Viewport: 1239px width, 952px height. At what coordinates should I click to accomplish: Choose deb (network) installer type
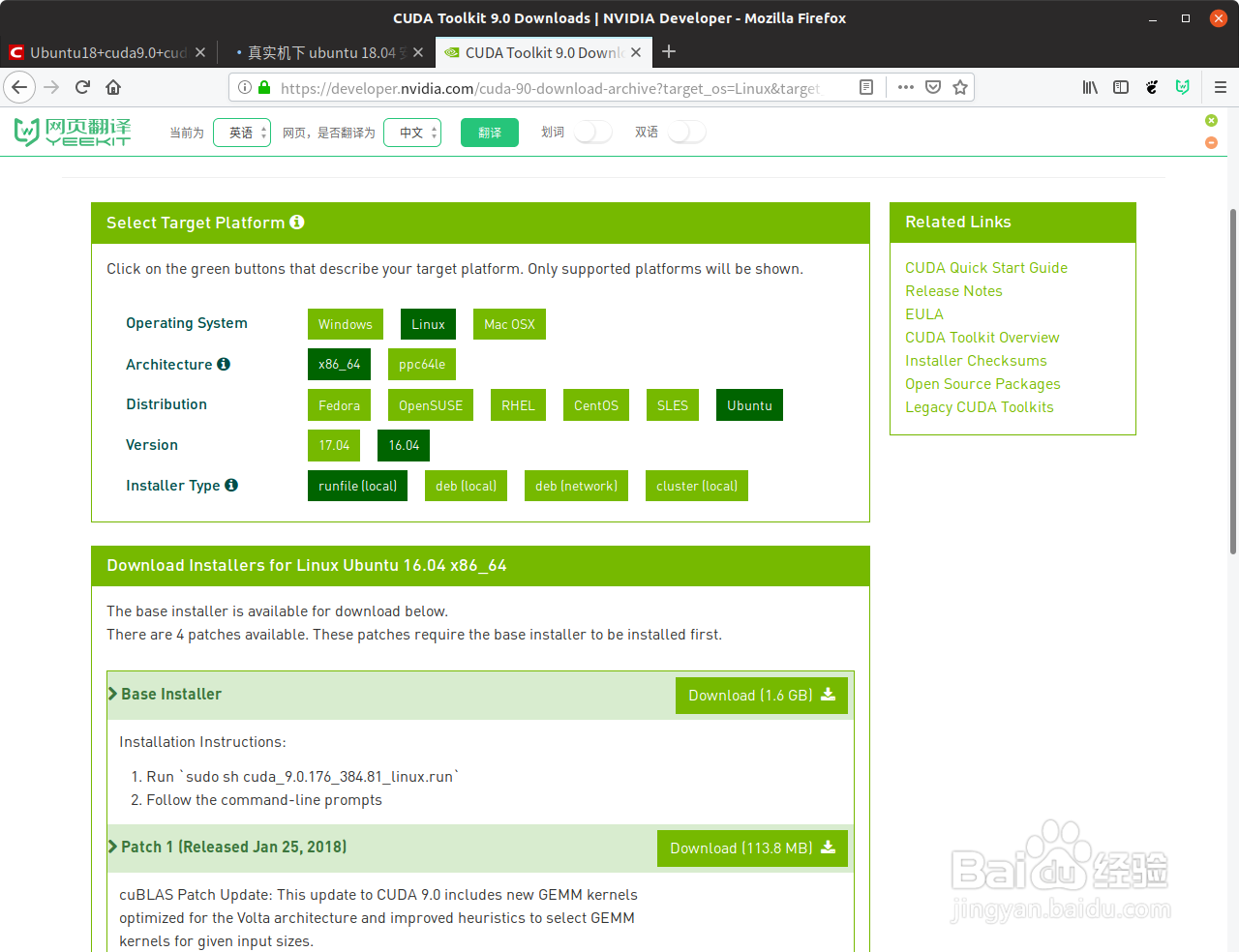point(576,486)
